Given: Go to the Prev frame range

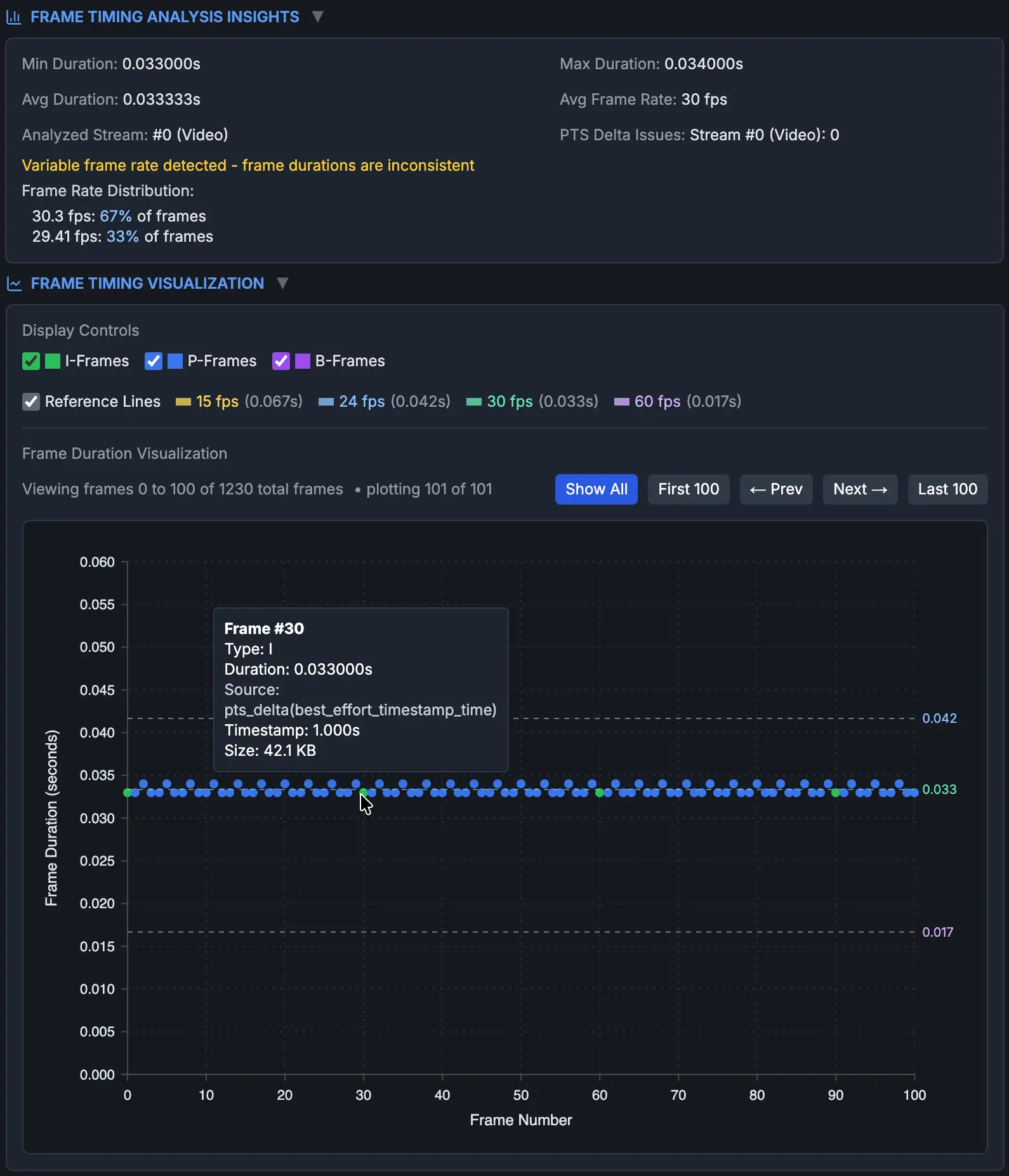Looking at the screenshot, I should 776,489.
